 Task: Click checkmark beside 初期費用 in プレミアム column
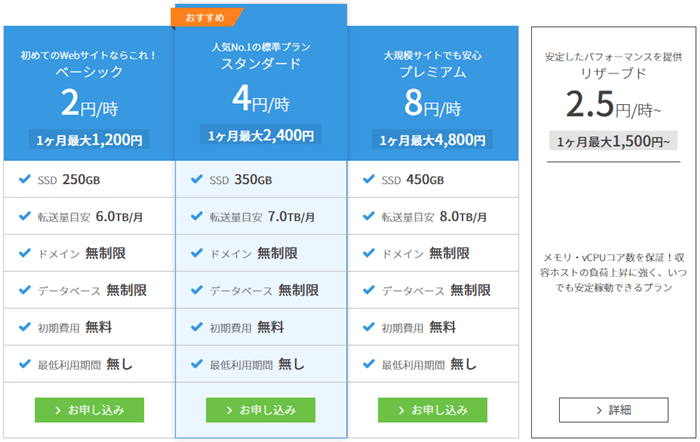(x=369, y=327)
